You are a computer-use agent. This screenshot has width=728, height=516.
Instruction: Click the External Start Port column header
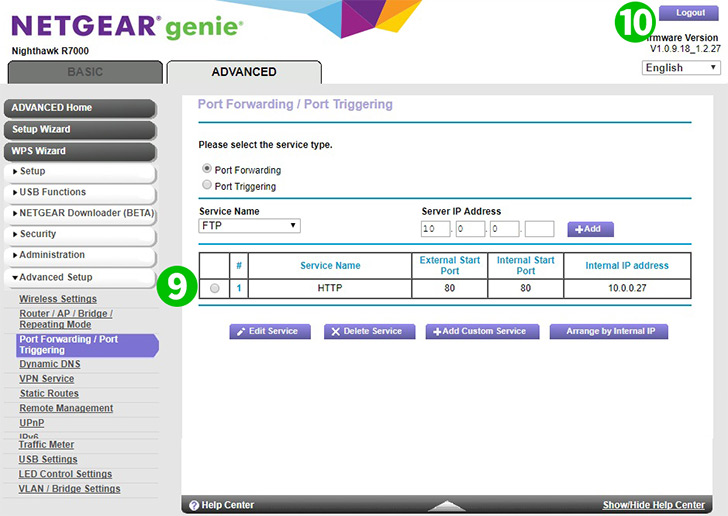[x=449, y=266]
